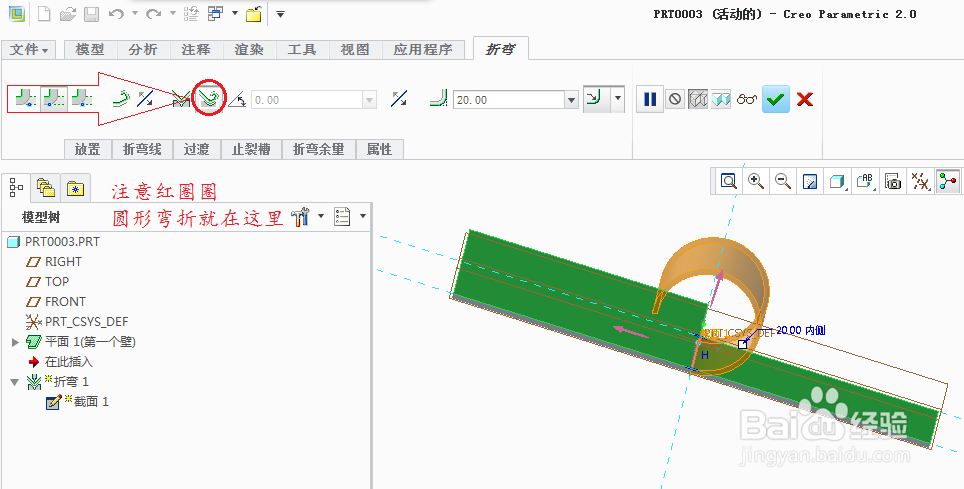Verify feature with the glasses icon
The height and width of the screenshot is (489, 964).
pos(746,99)
